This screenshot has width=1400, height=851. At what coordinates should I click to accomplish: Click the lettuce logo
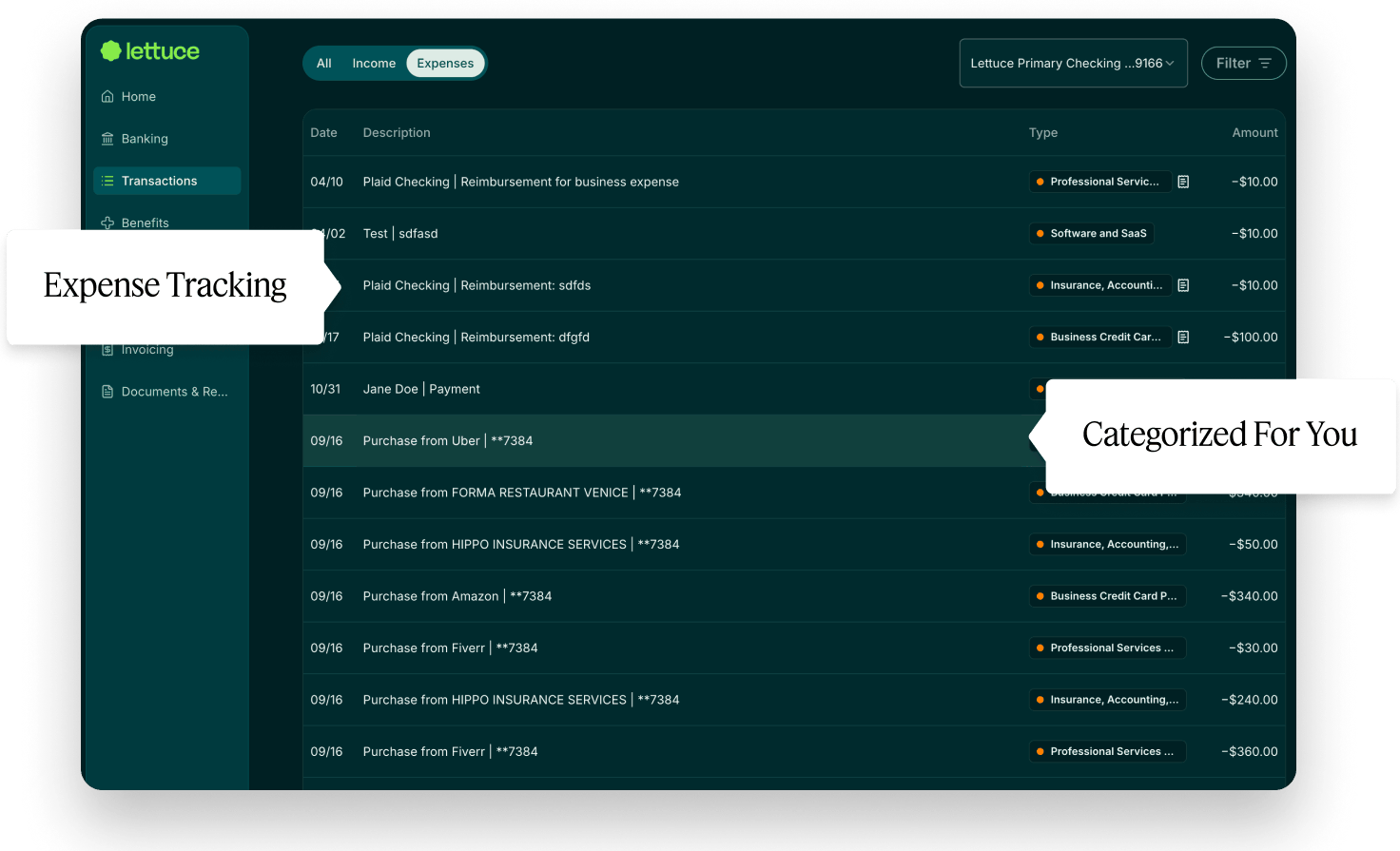[x=150, y=51]
